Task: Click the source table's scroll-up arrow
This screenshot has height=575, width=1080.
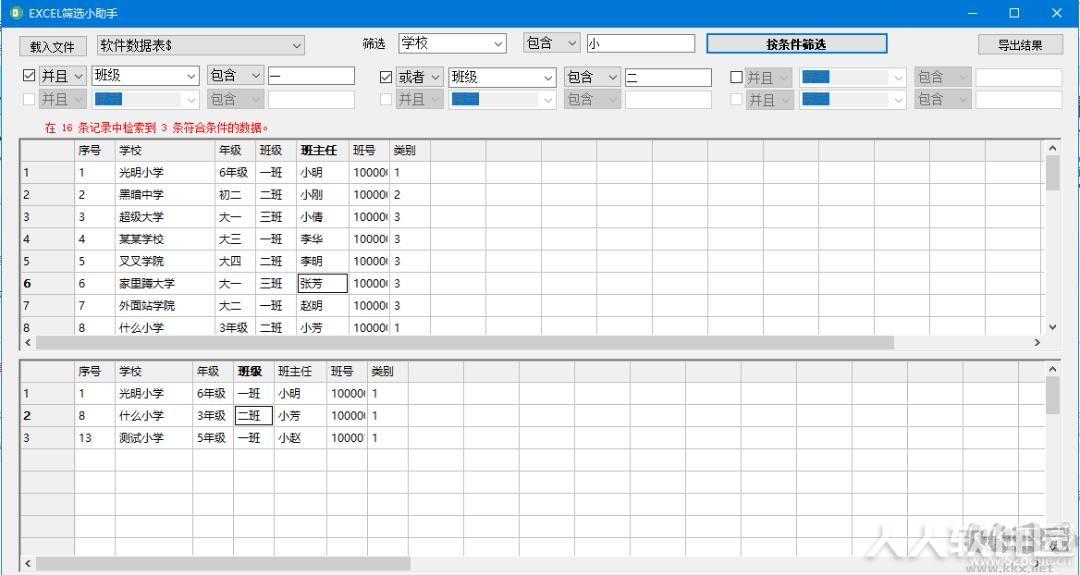Action: click(1052, 148)
